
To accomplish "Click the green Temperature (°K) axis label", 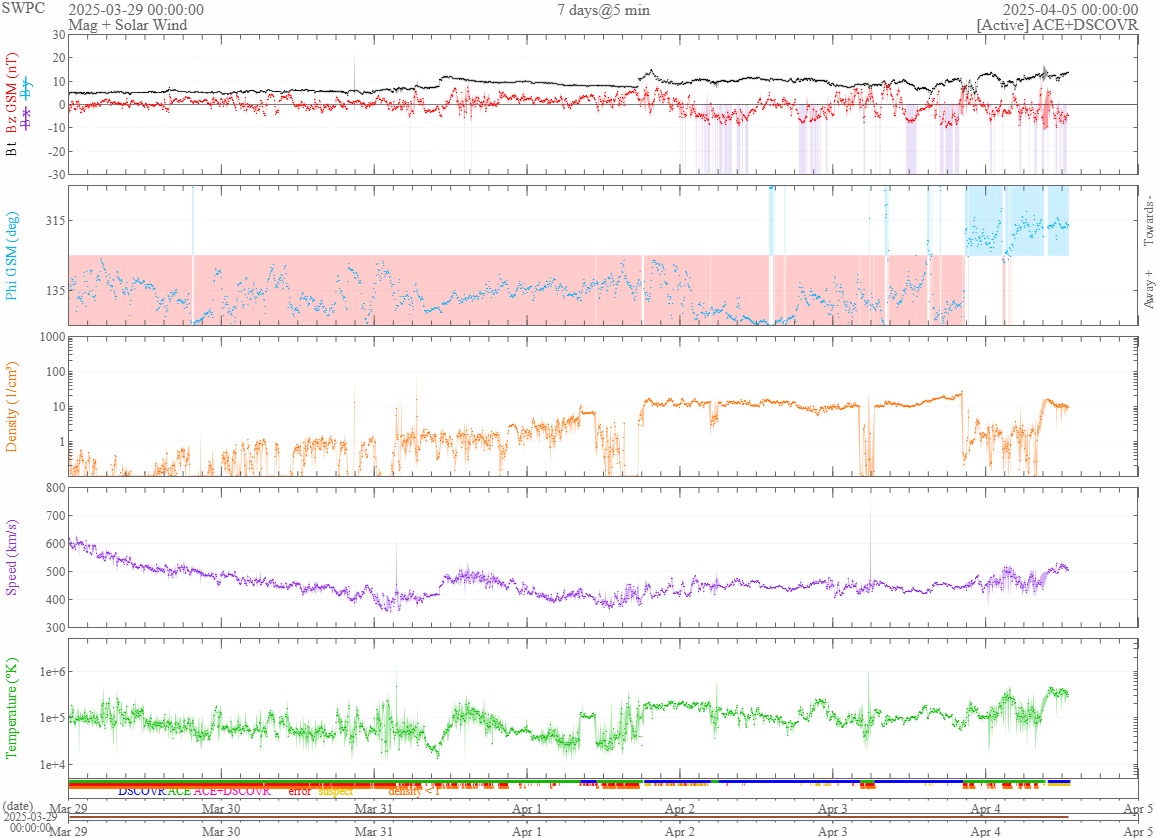I will [11, 708].
